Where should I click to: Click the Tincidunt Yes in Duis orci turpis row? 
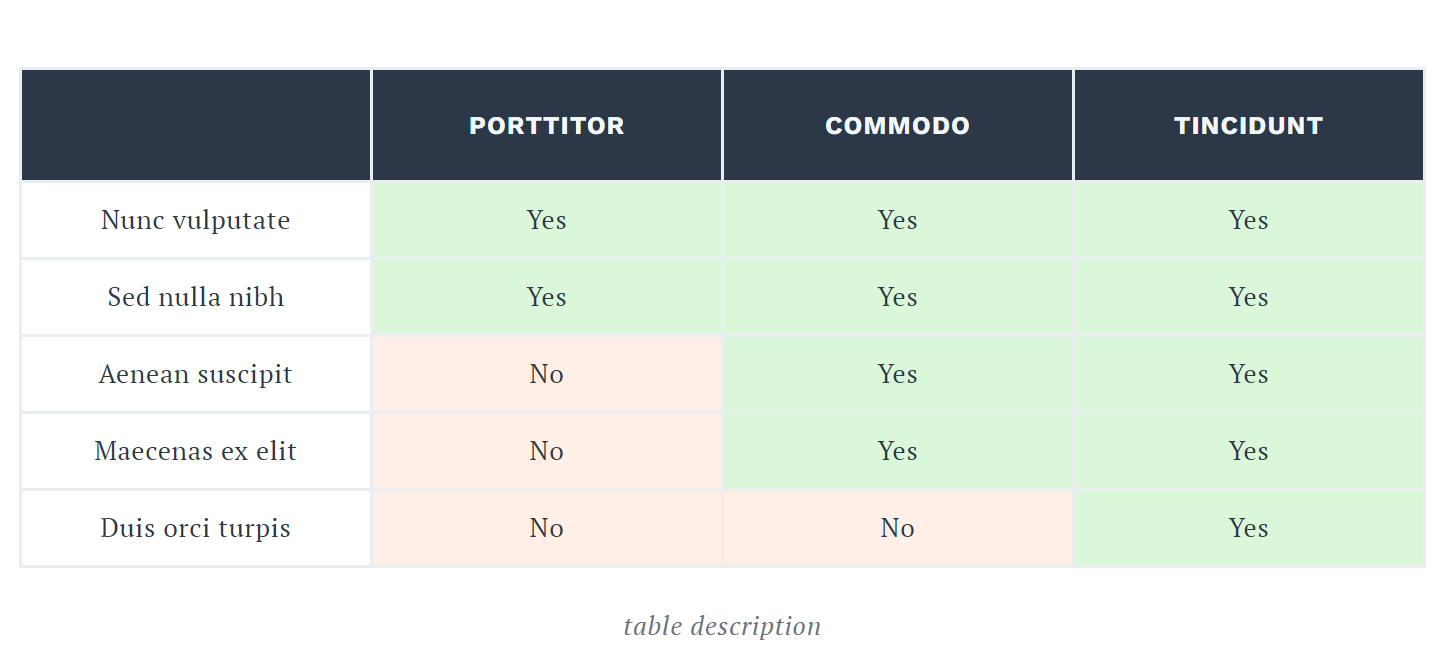(x=1249, y=528)
